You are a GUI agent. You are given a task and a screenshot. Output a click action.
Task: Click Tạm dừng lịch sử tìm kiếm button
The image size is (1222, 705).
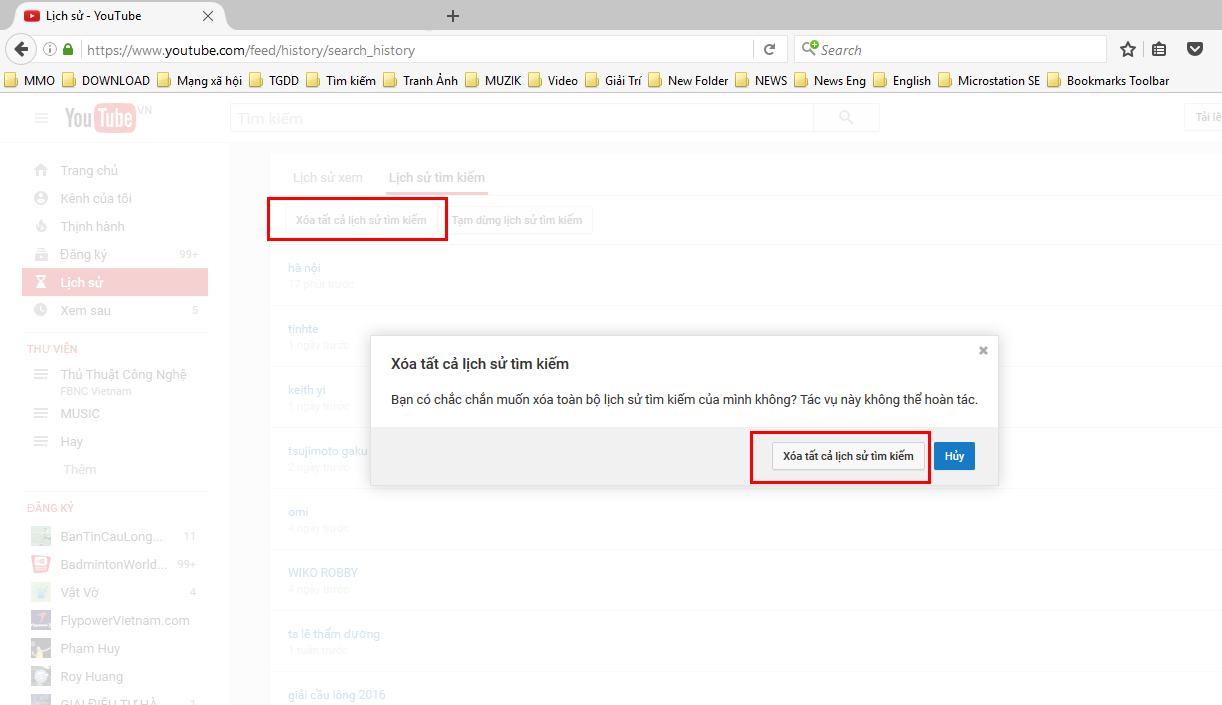point(517,220)
